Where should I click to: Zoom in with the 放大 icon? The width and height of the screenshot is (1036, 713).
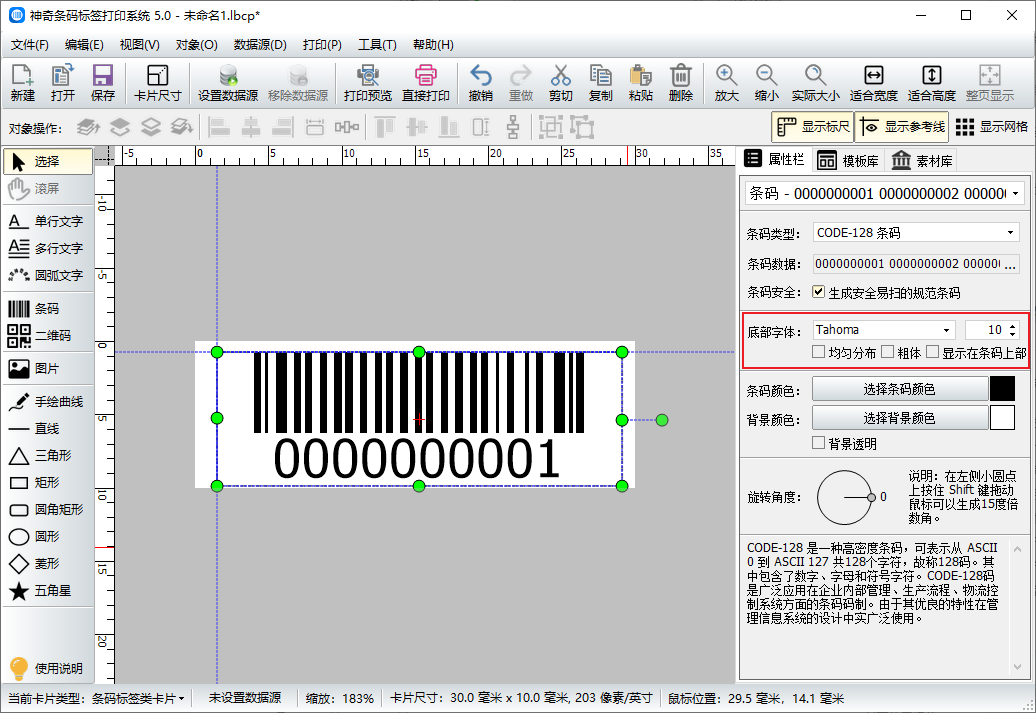[726, 83]
